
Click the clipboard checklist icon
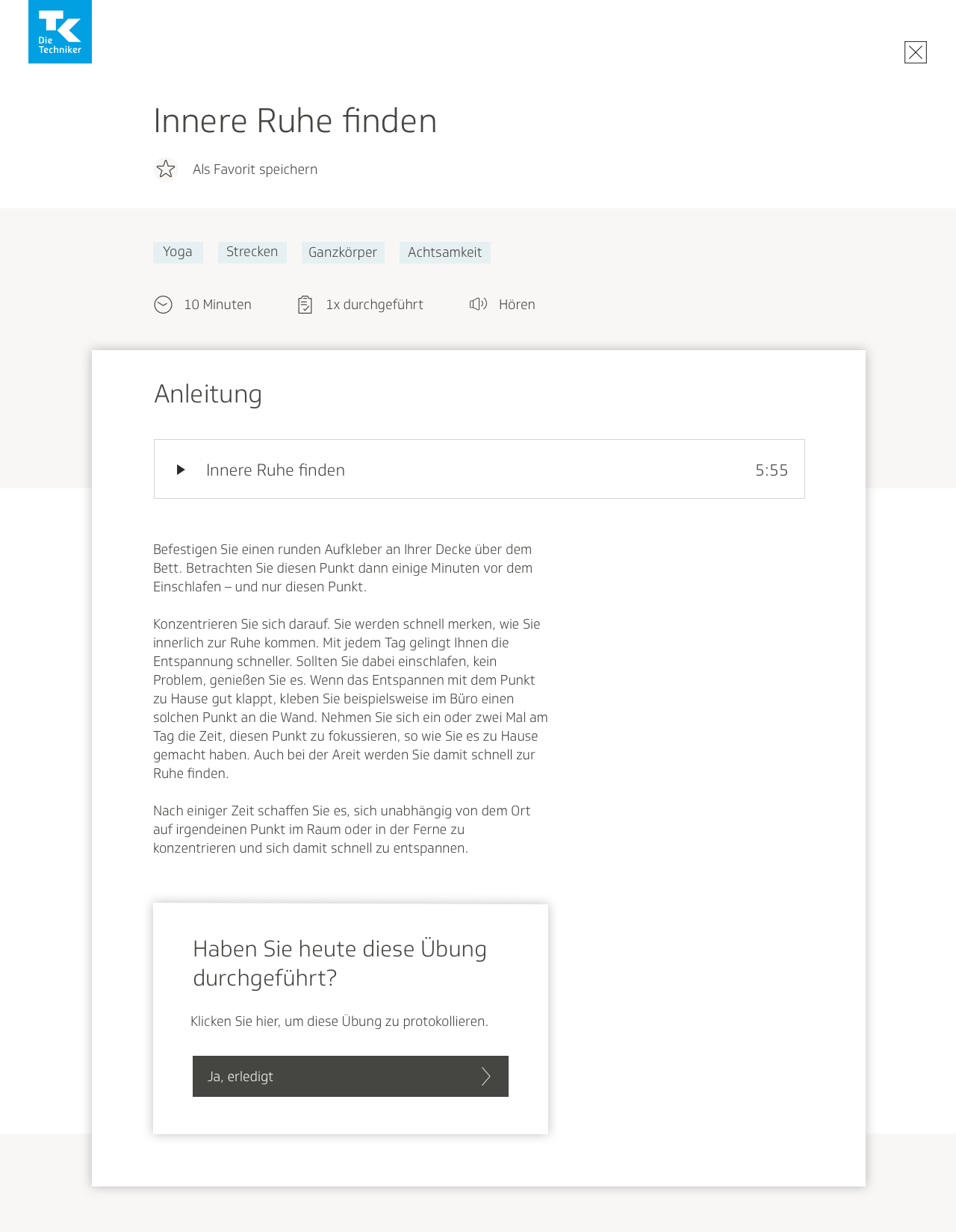click(305, 305)
